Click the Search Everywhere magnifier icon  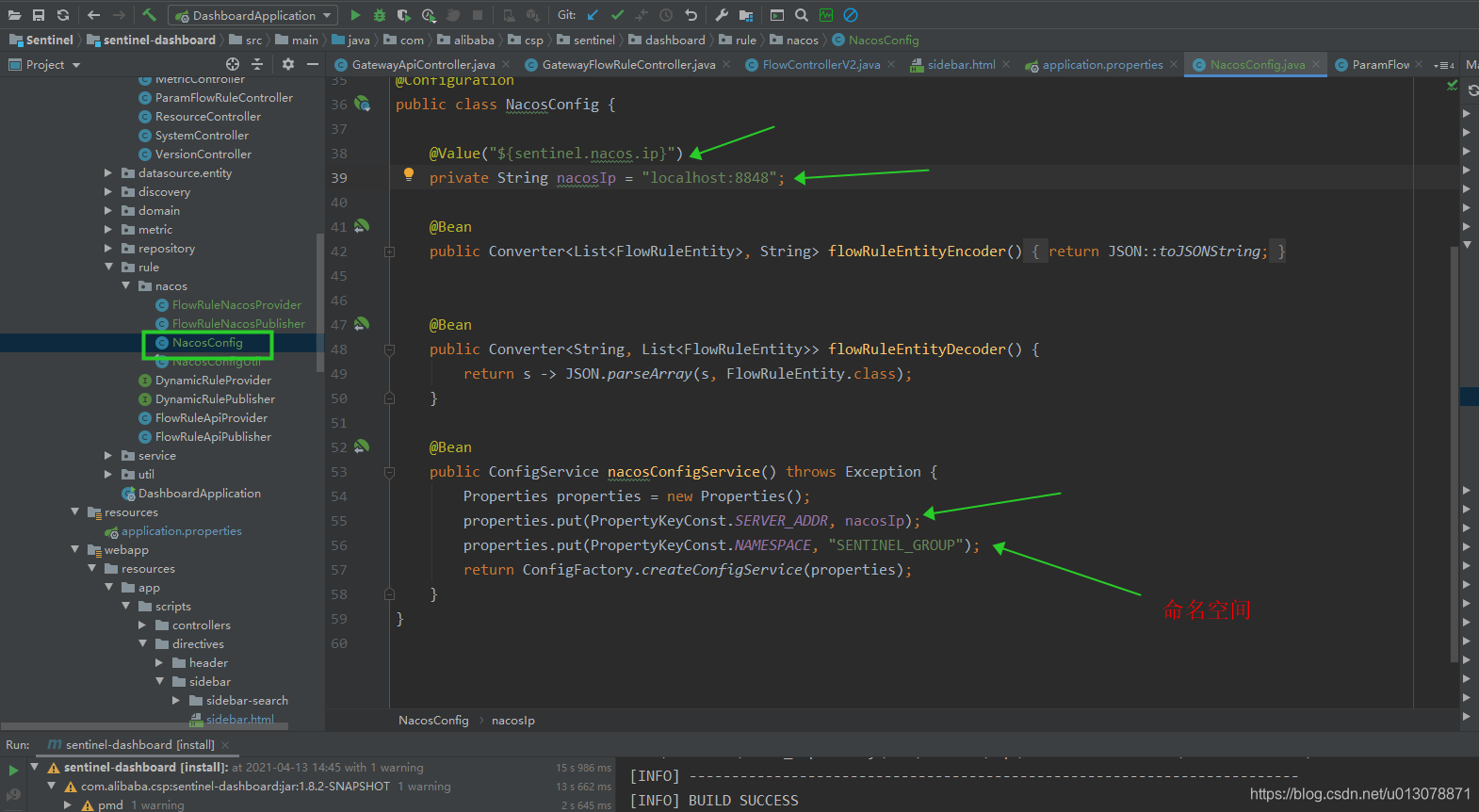click(x=802, y=15)
